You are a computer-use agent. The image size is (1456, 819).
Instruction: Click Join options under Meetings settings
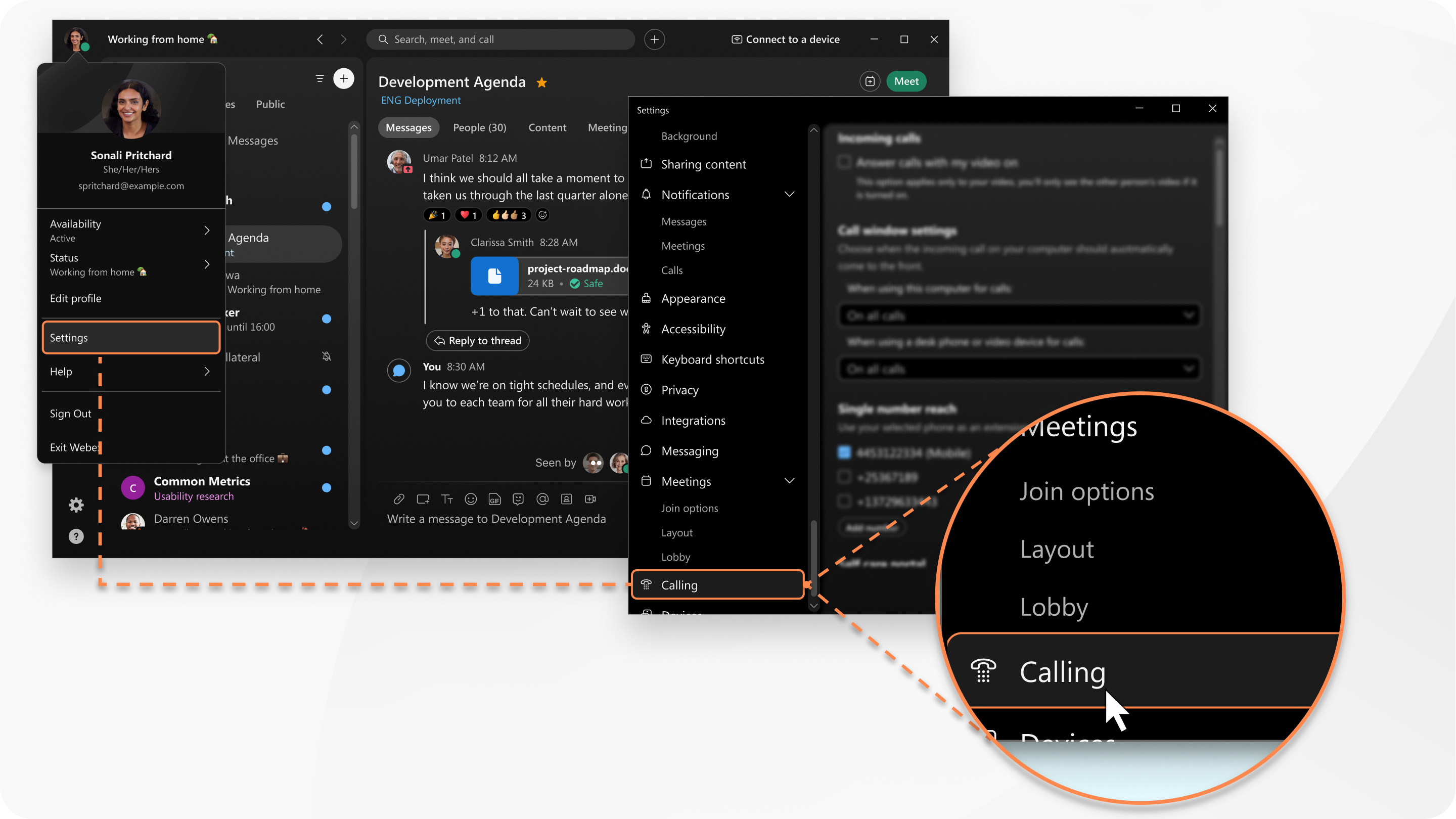point(689,508)
